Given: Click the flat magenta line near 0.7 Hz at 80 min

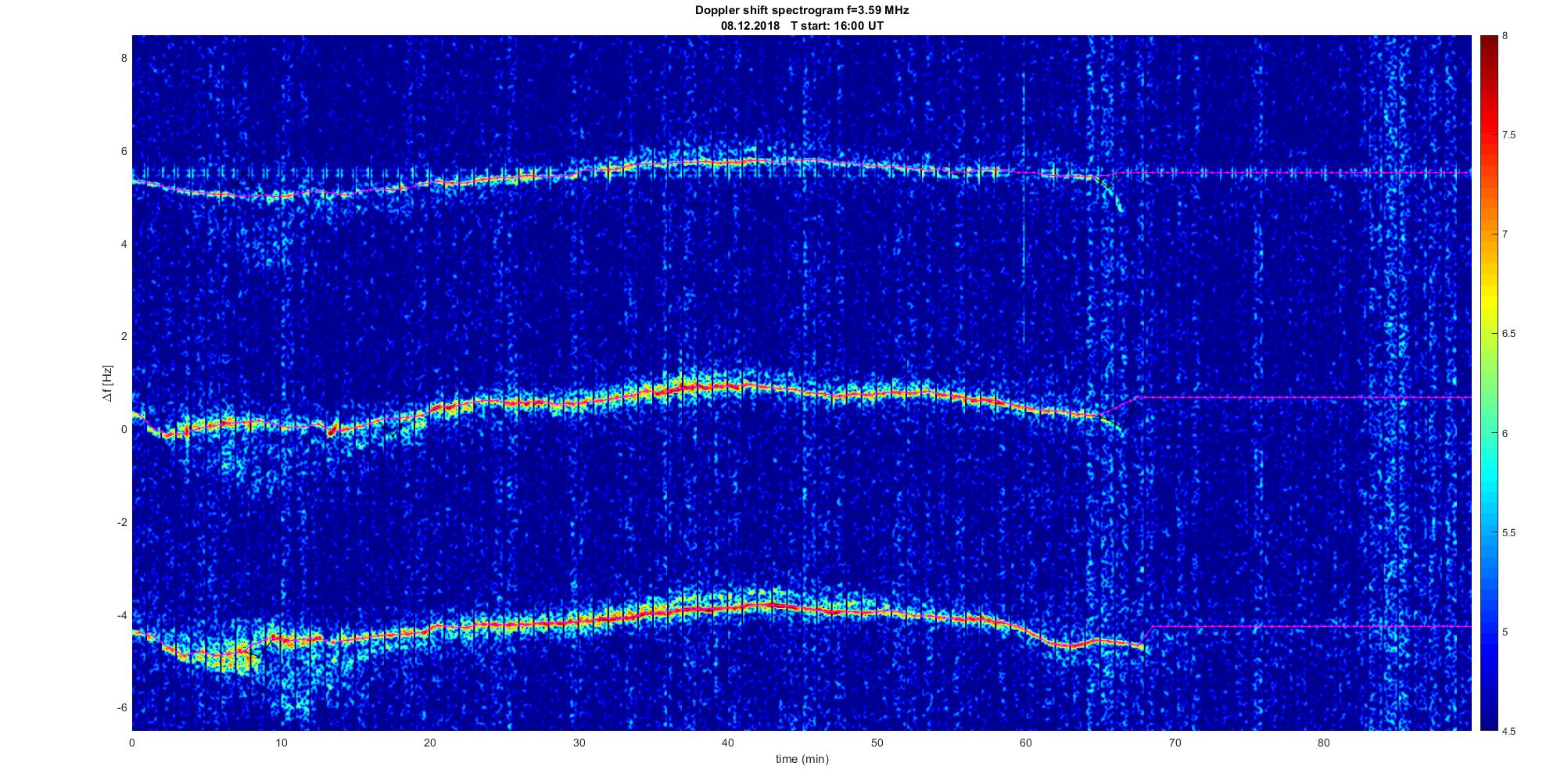Looking at the screenshot, I should point(1323,397).
